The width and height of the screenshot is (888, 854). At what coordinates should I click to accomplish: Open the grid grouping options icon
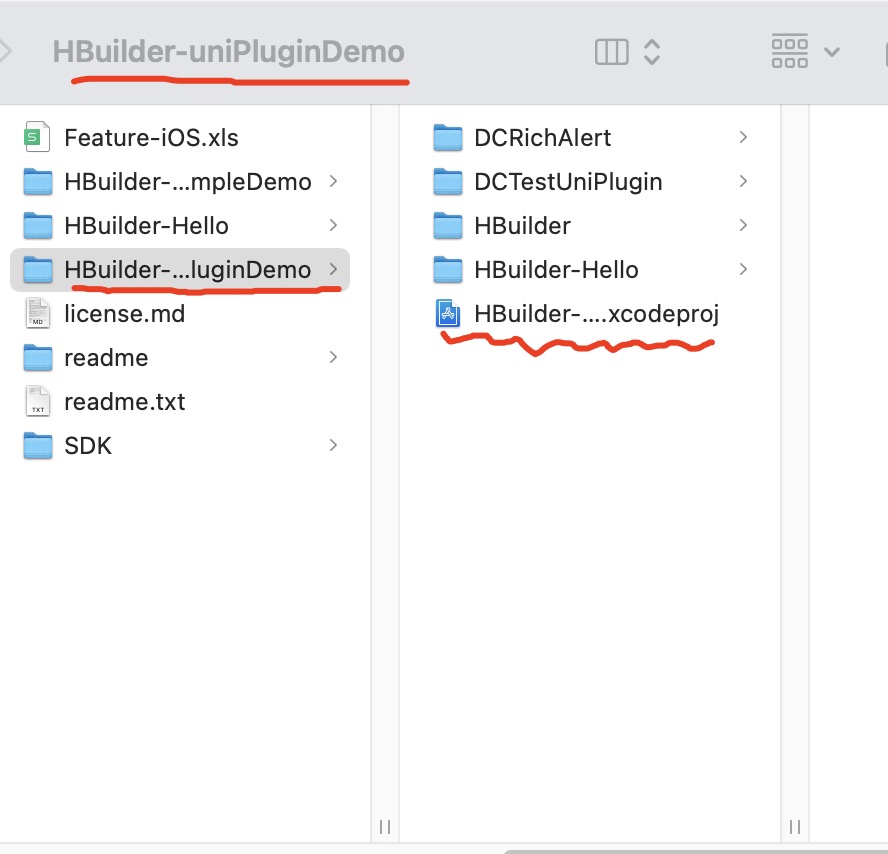coord(790,52)
